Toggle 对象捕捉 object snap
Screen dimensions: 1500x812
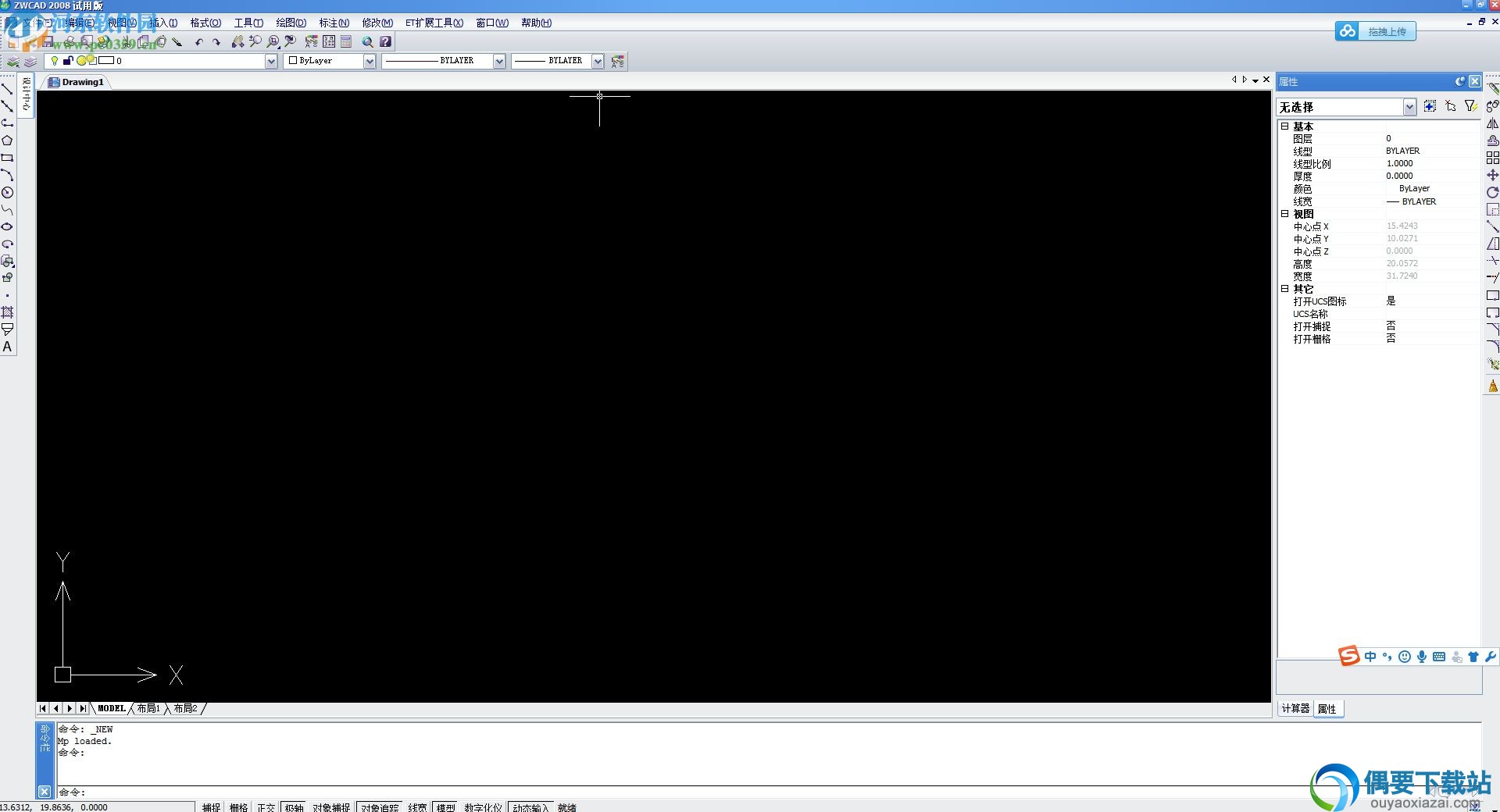coord(331,807)
